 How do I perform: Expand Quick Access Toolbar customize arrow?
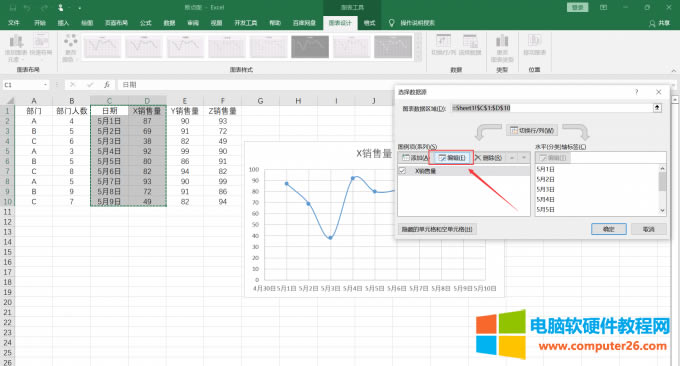(x=80, y=8)
